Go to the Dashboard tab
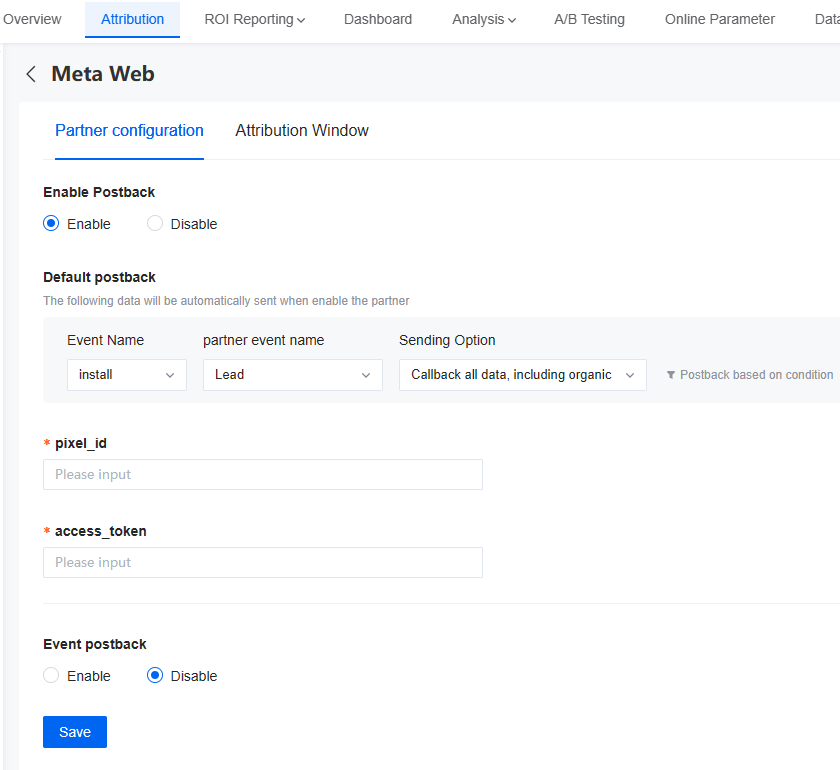The image size is (840, 770). click(x=378, y=19)
